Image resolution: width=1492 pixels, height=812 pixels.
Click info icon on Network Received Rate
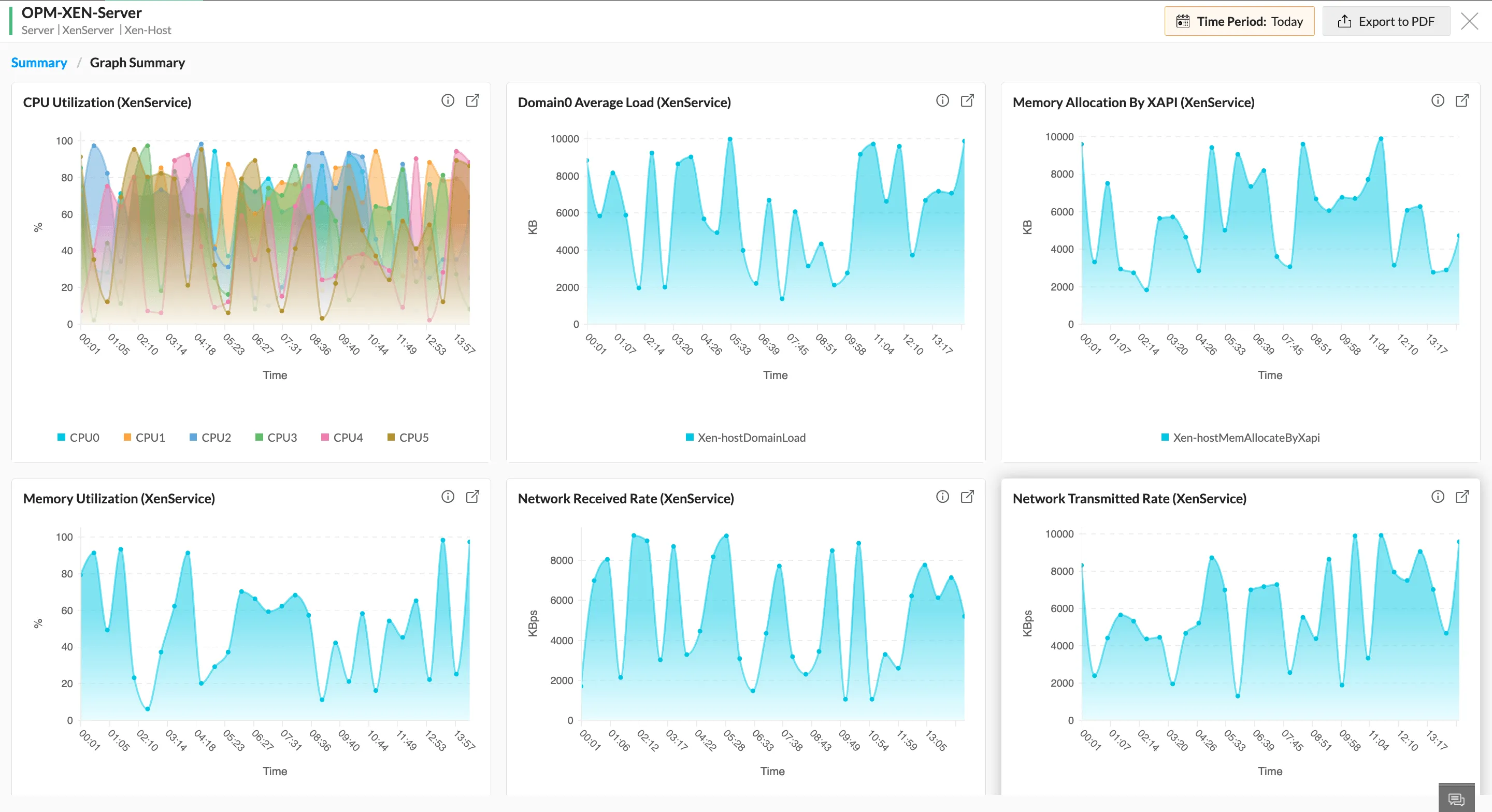tap(942, 496)
